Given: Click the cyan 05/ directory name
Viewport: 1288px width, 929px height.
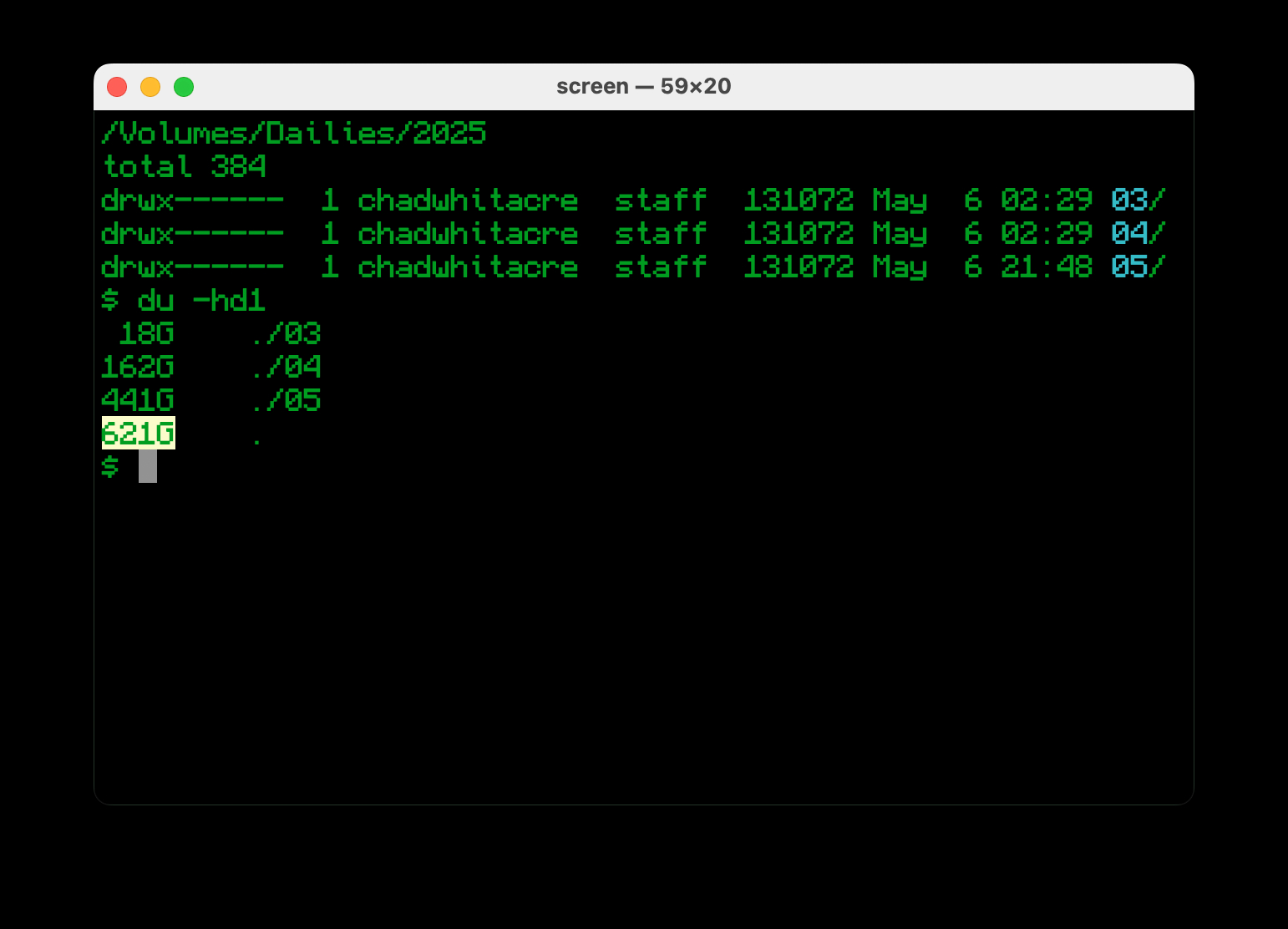Looking at the screenshot, I should coord(1137,267).
